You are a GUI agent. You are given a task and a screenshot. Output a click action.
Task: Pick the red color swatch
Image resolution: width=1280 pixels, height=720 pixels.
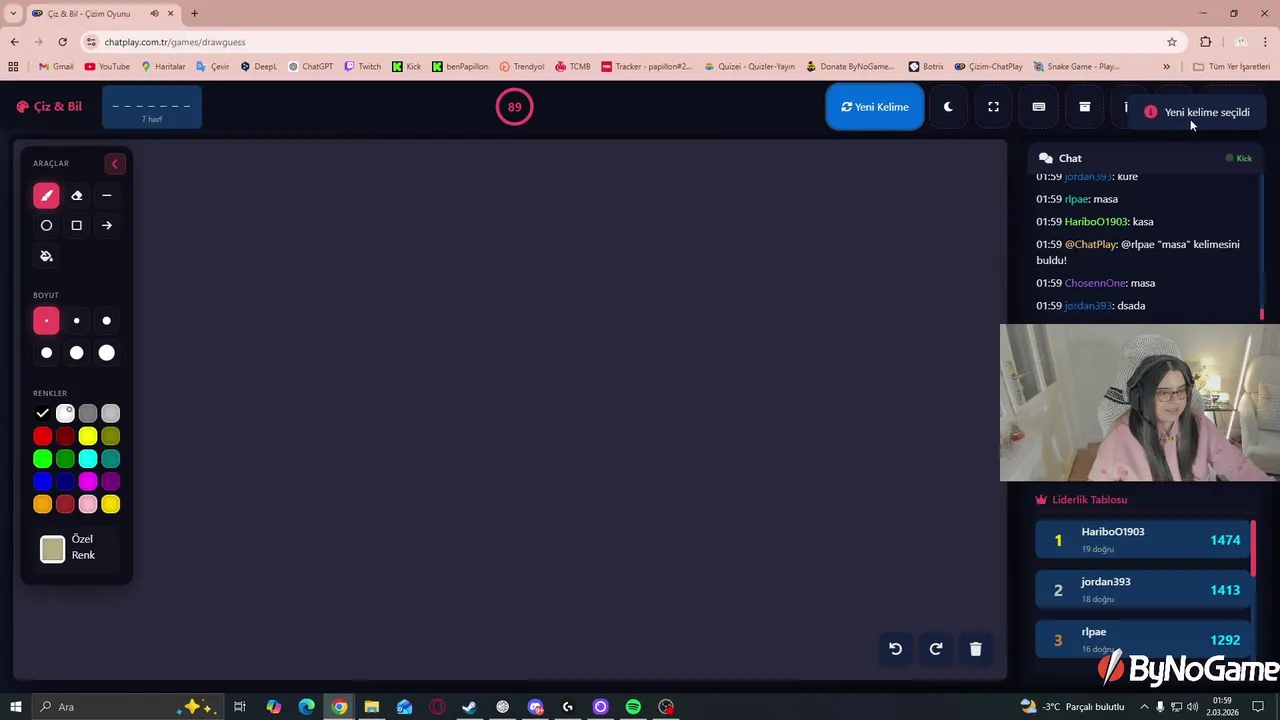tap(42, 436)
